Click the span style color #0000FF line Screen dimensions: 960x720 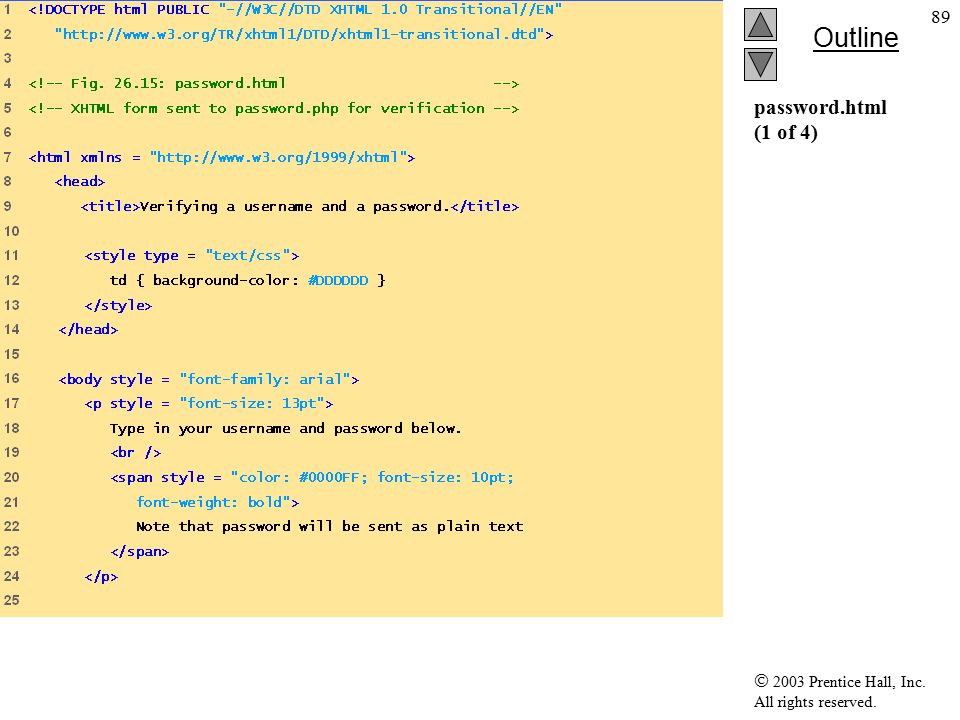[312, 477]
